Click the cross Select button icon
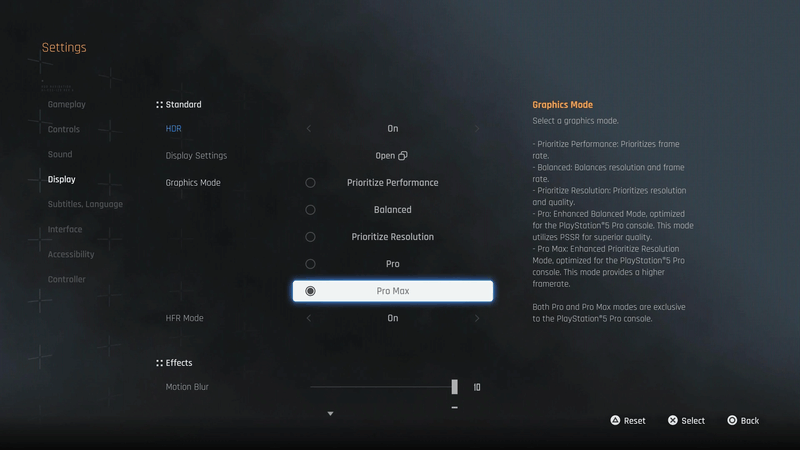800x450 pixels. pyautogui.click(x=673, y=420)
